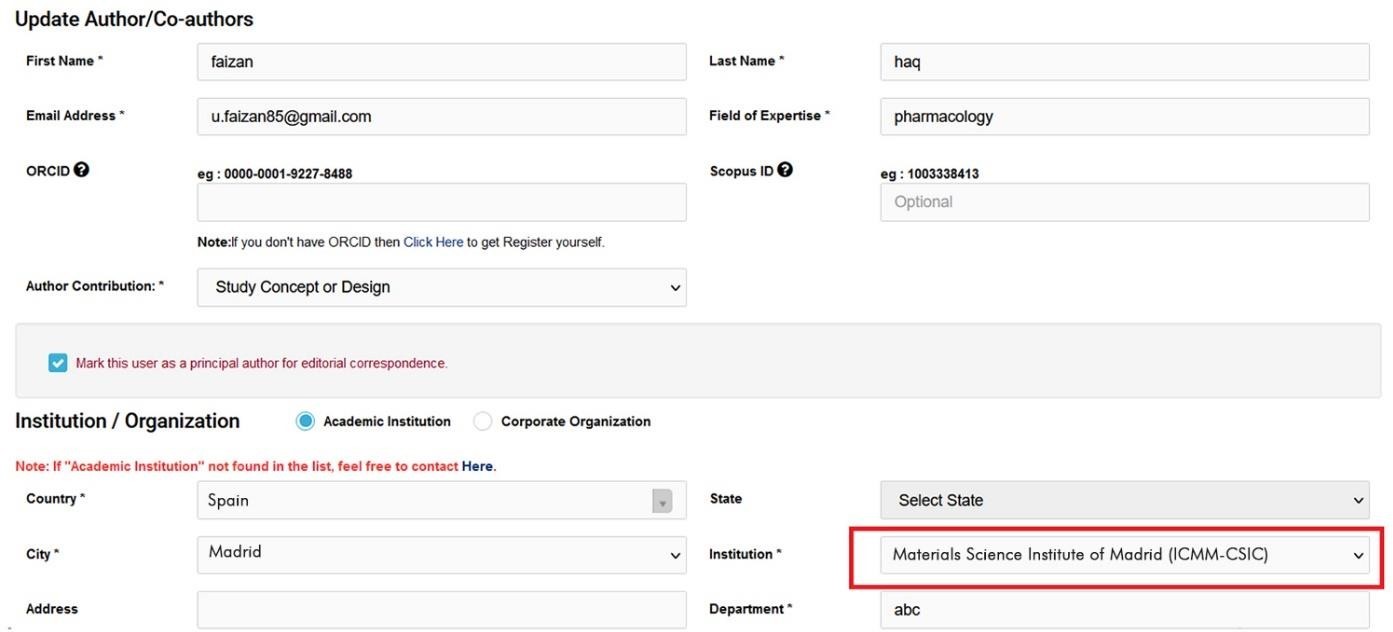Toggle principal author for editorial correspondence checkbox
Viewport: 1393px width, 632px height.
(x=58, y=363)
